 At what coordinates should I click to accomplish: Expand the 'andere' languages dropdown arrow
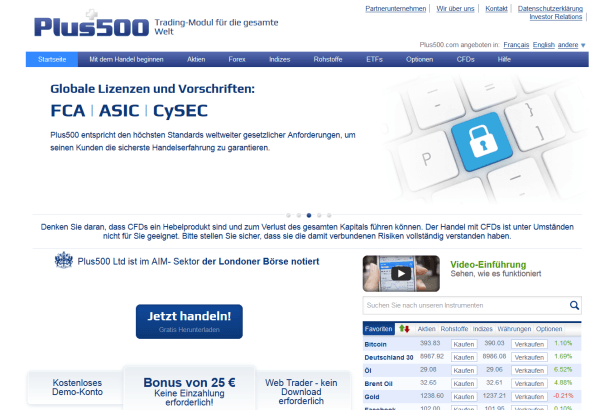[x=583, y=45]
